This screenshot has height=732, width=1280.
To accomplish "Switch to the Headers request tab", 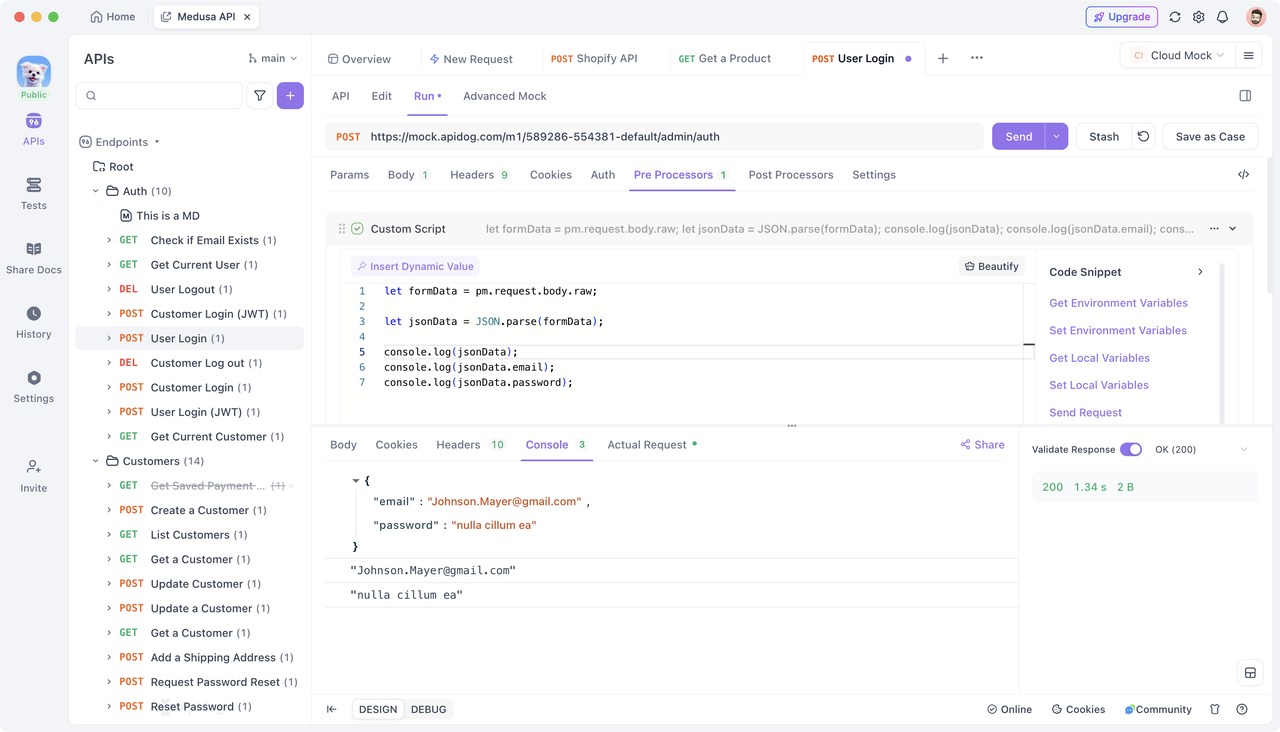I will coord(480,175).
